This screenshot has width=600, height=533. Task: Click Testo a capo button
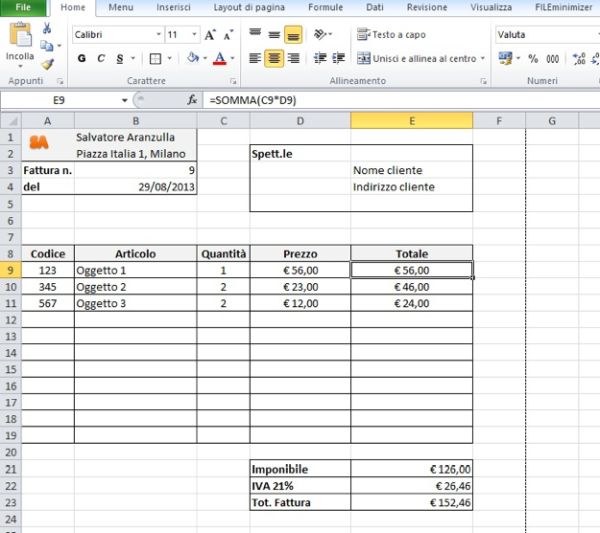(x=391, y=35)
